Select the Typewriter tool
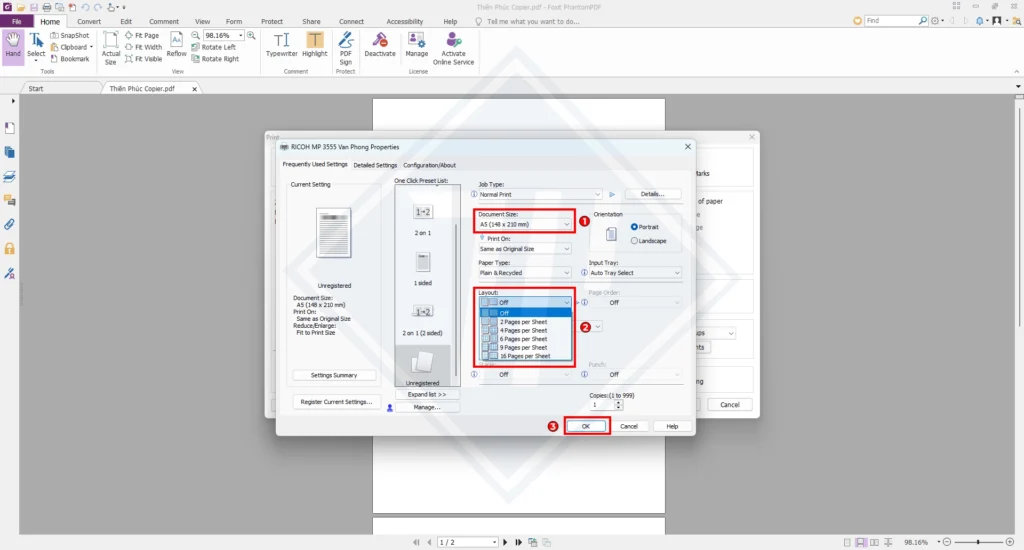 coord(281,45)
